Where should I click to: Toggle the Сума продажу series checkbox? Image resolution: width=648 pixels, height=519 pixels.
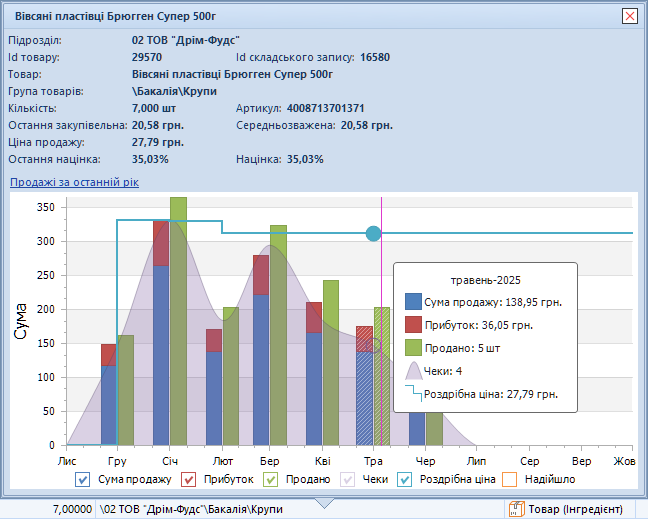pos(84,480)
